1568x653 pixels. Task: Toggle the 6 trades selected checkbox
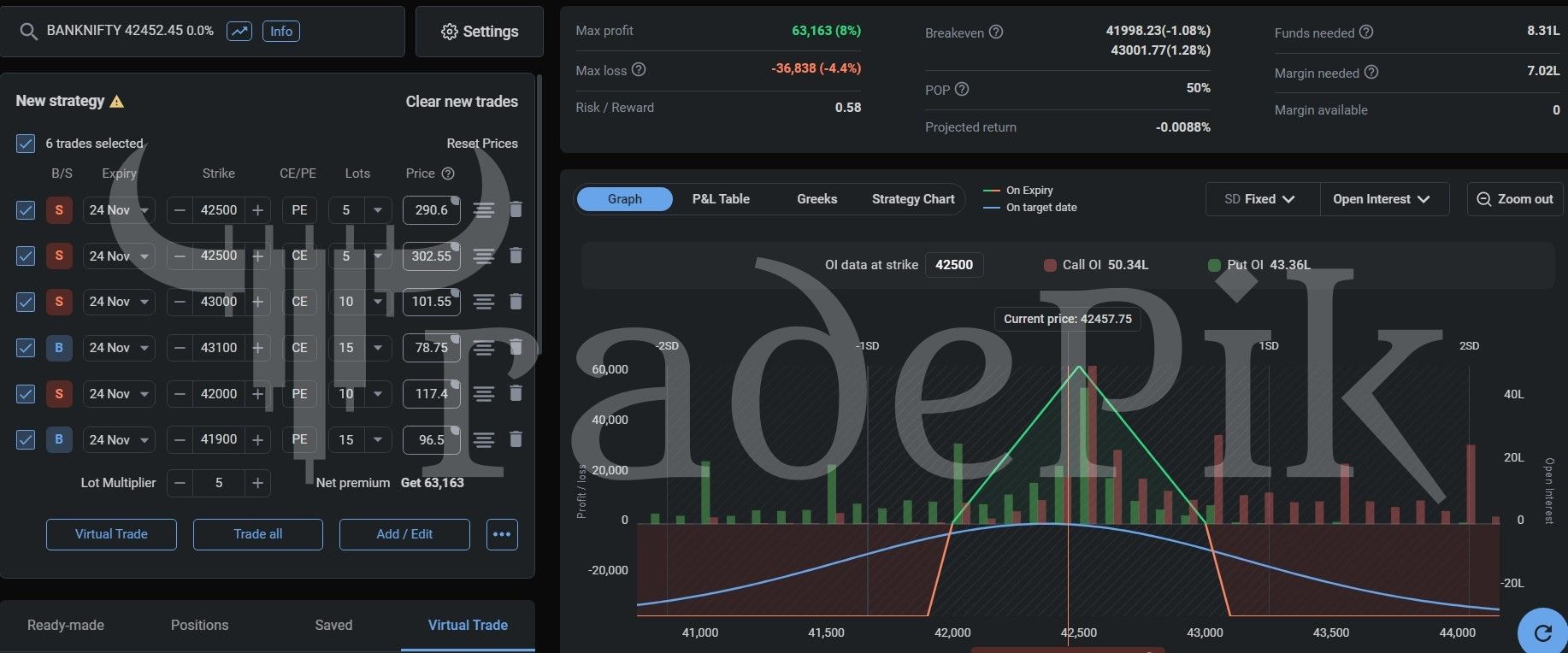pyautogui.click(x=26, y=143)
